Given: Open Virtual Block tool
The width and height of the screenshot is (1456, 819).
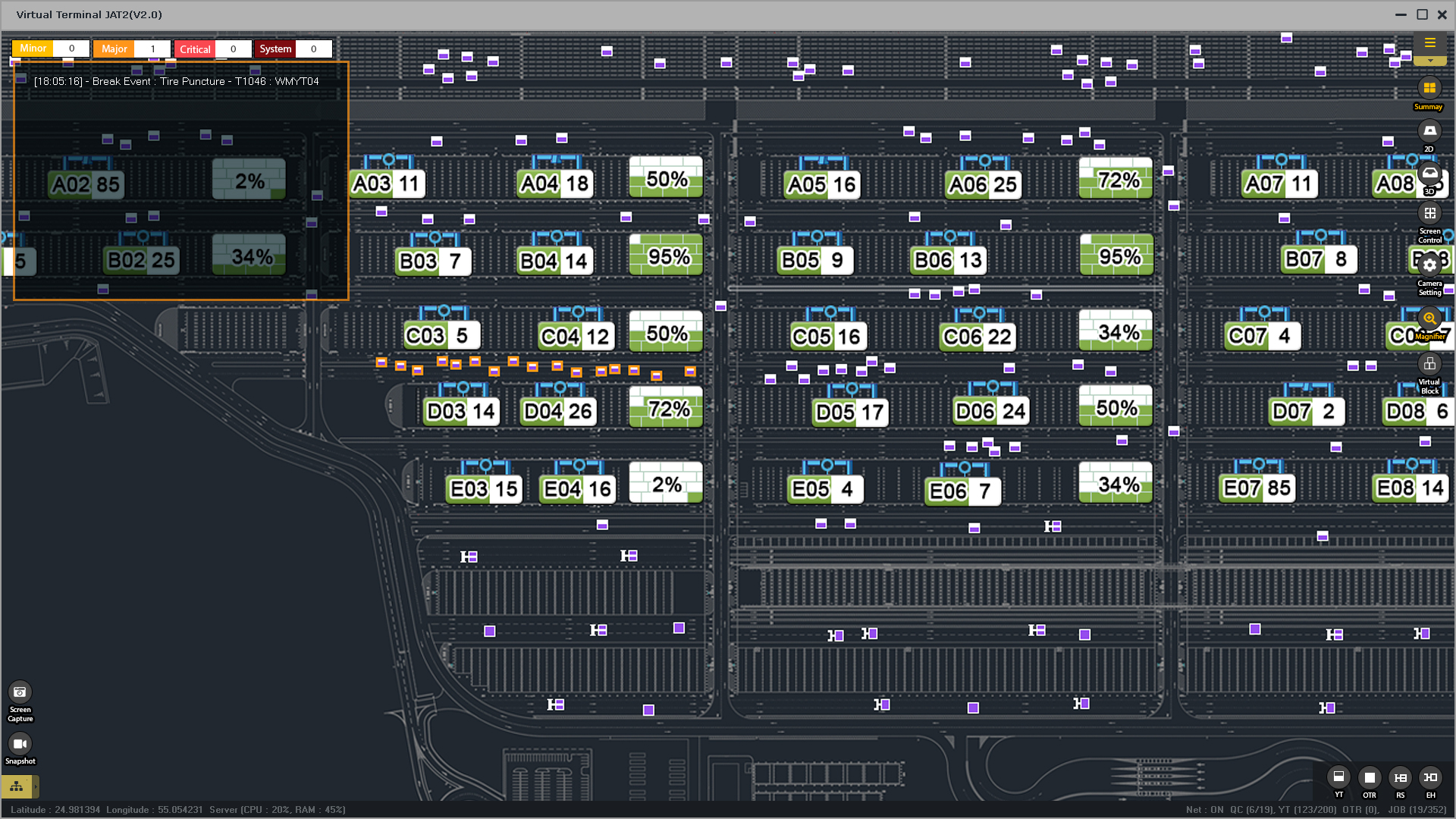Looking at the screenshot, I should 1429,364.
